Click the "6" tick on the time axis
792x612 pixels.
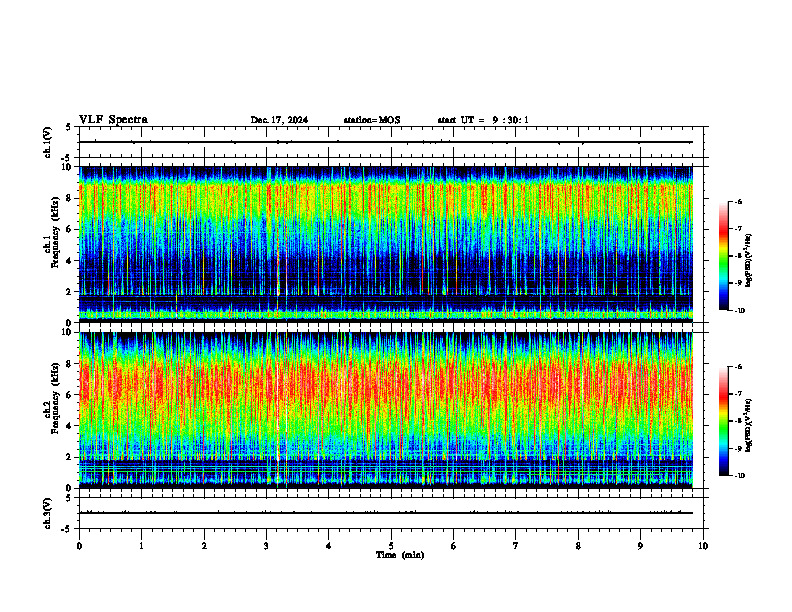point(453,546)
